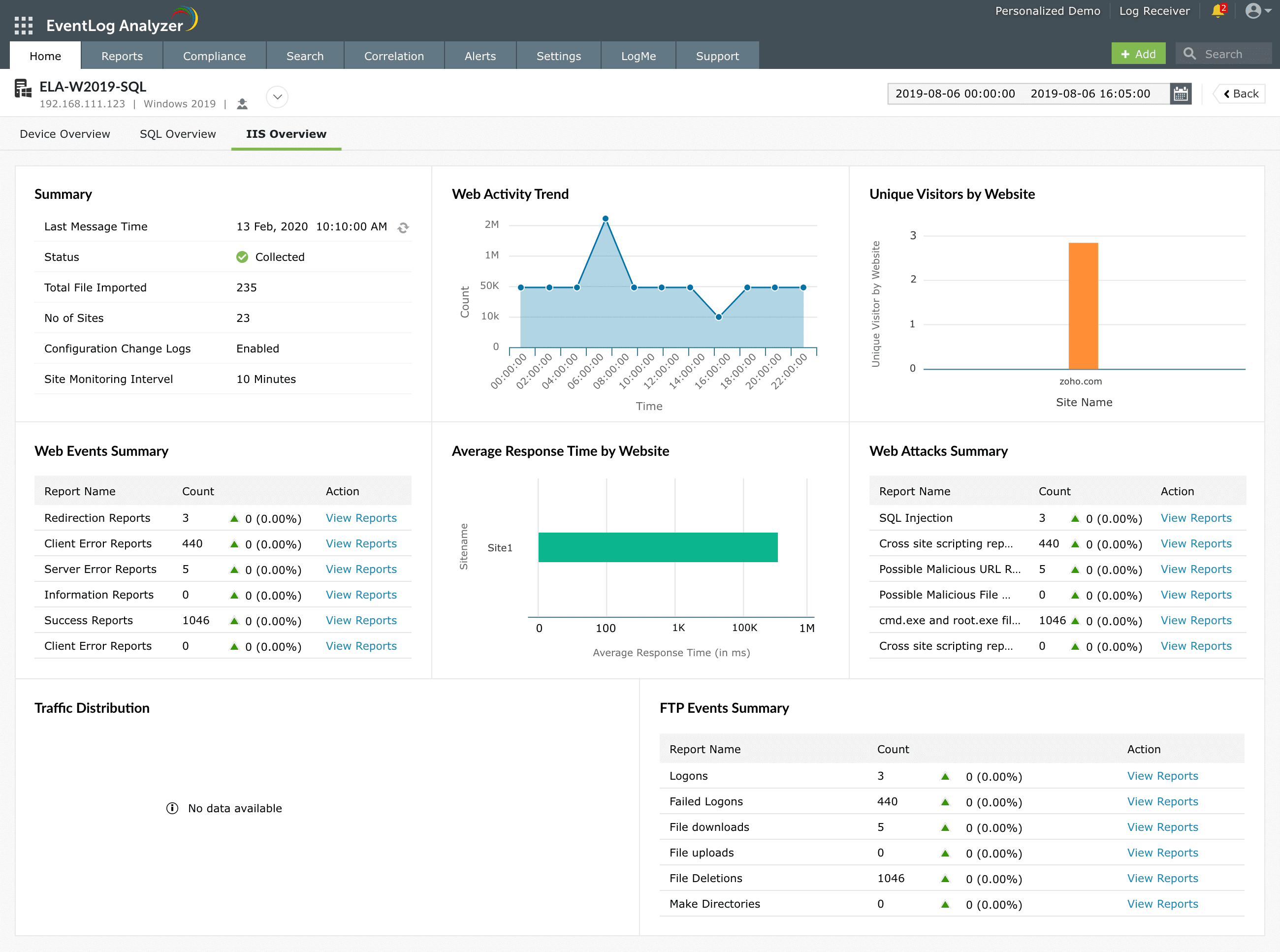Click the calendar date picker icon

(x=1180, y=94)
